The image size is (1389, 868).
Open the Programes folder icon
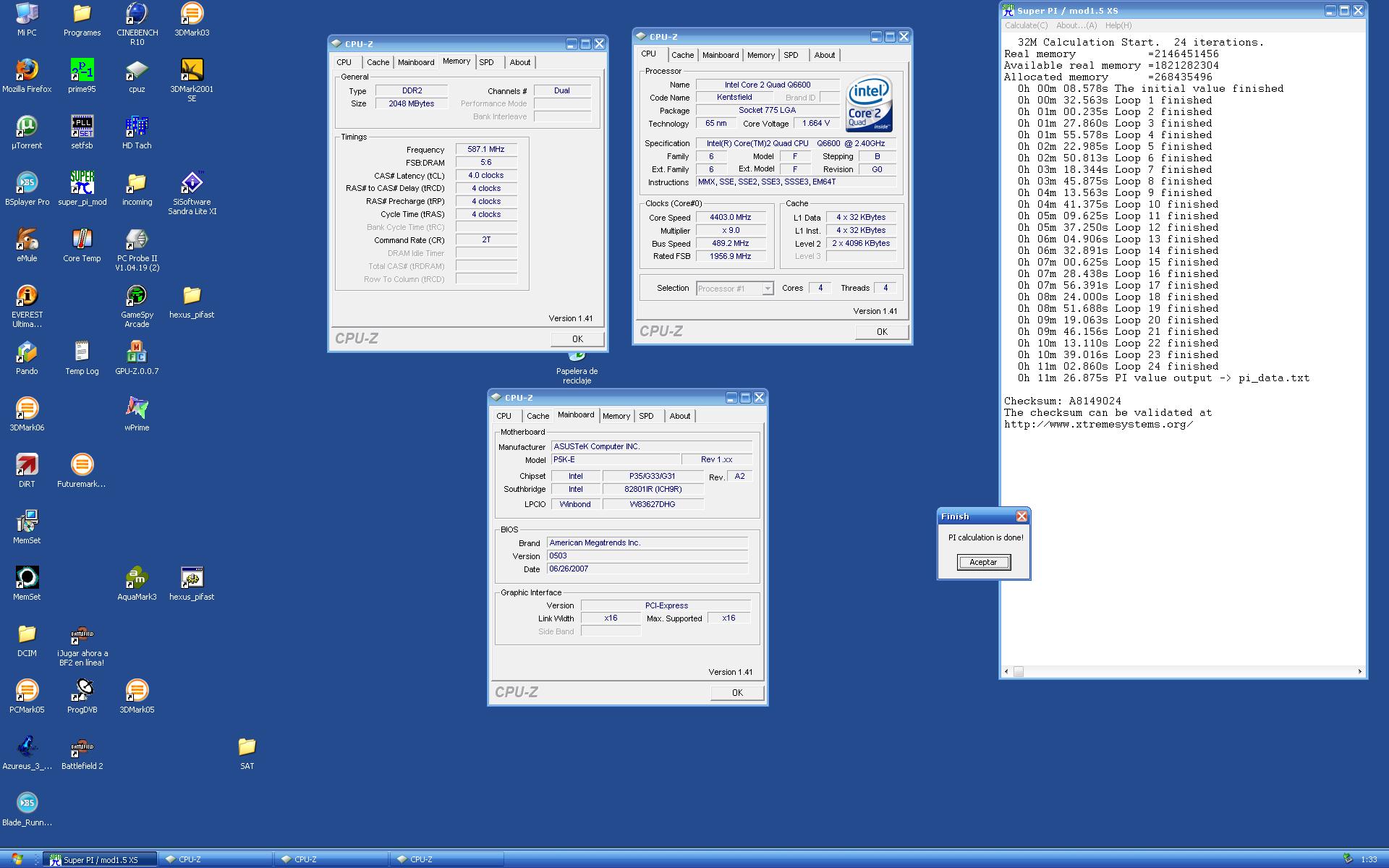click(82, 14)
